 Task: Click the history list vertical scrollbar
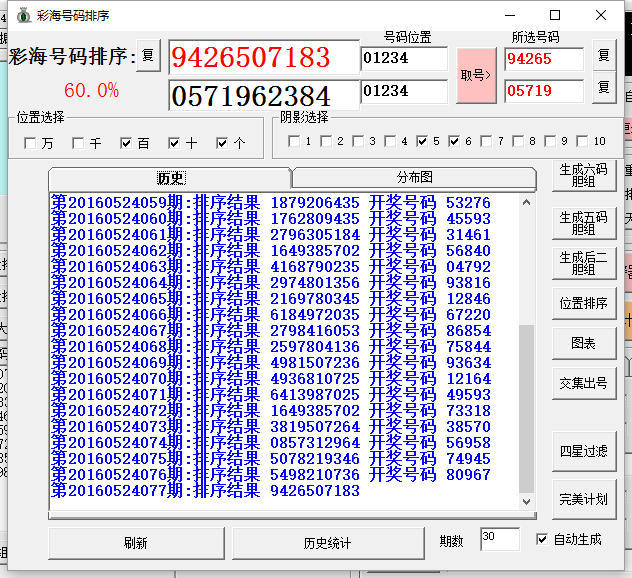(528, 350)
